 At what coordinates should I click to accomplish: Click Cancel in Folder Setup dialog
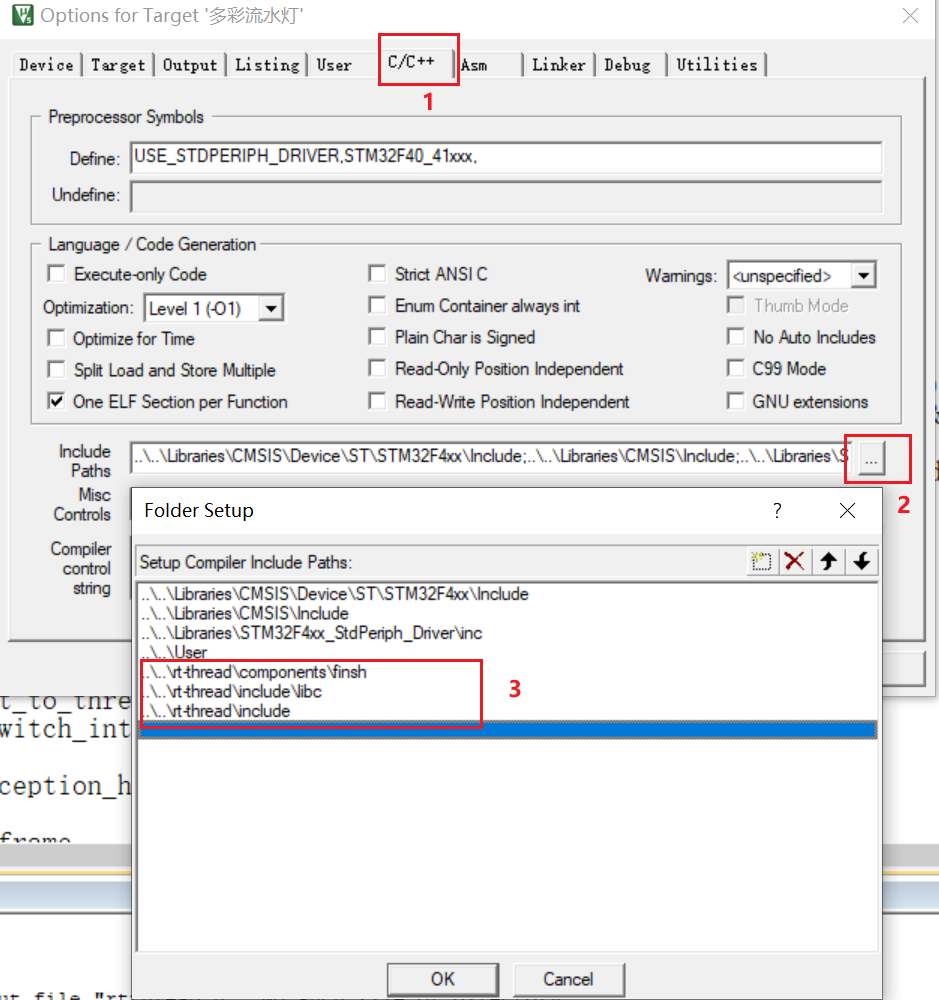point(568,979)
